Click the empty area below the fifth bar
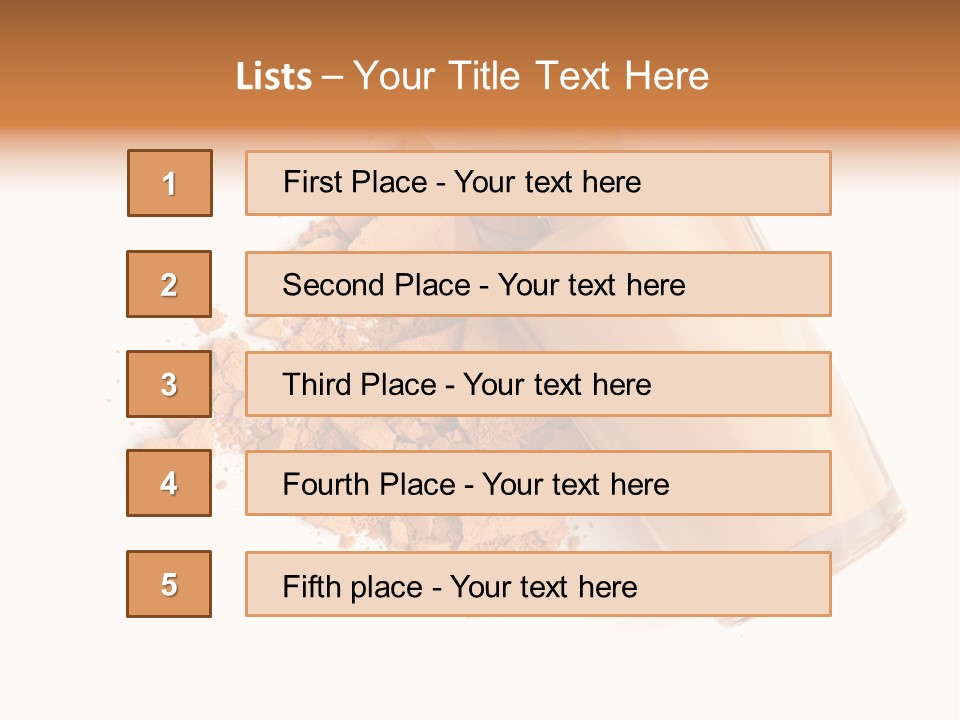960x720 pixels. pyautogui.click(x=480, y=670)
